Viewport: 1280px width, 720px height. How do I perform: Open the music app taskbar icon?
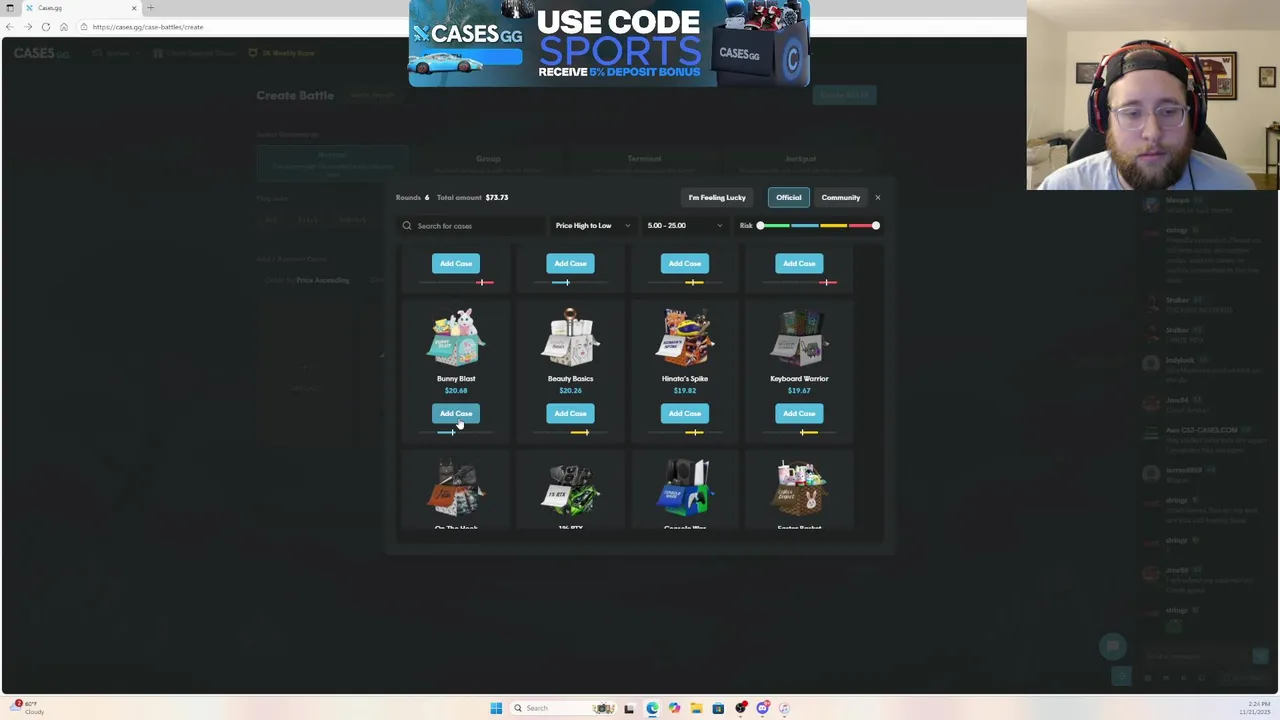pyautogui.click(x=784, y=708)
